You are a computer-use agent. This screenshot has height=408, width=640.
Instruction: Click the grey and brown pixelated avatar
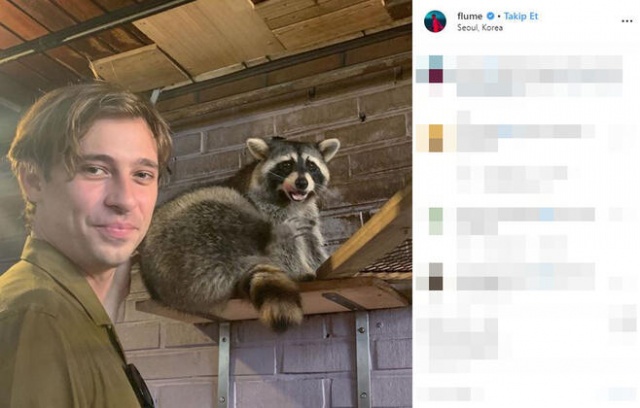pyautogui.click(x=436, y=277)
